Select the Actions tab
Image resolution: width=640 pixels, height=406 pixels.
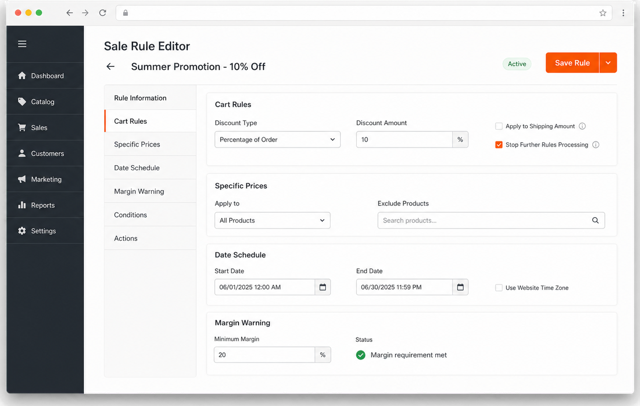150,238
